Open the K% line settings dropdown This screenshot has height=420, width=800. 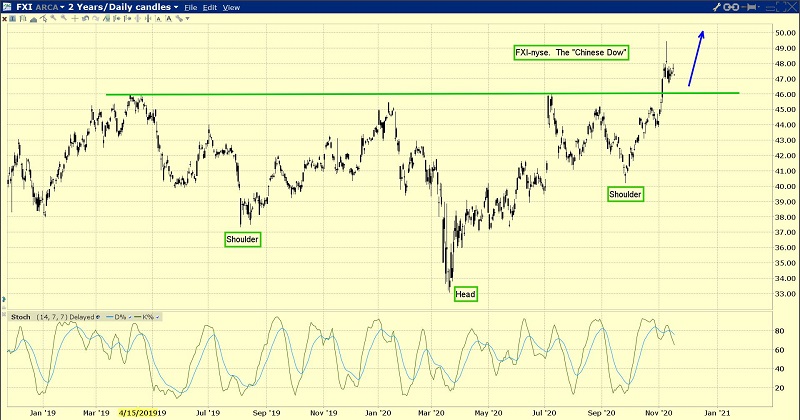pyautogui.click(x=158, y=317)
